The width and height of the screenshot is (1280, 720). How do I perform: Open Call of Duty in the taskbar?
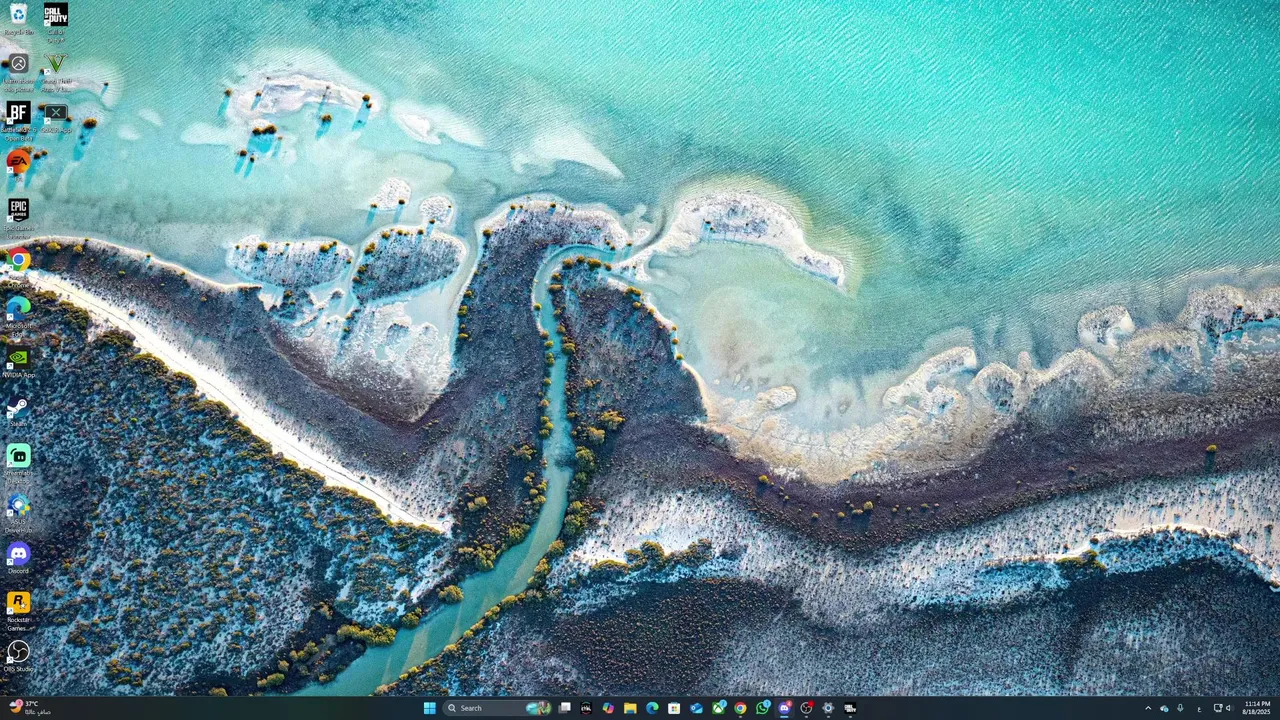pos(850,708)
